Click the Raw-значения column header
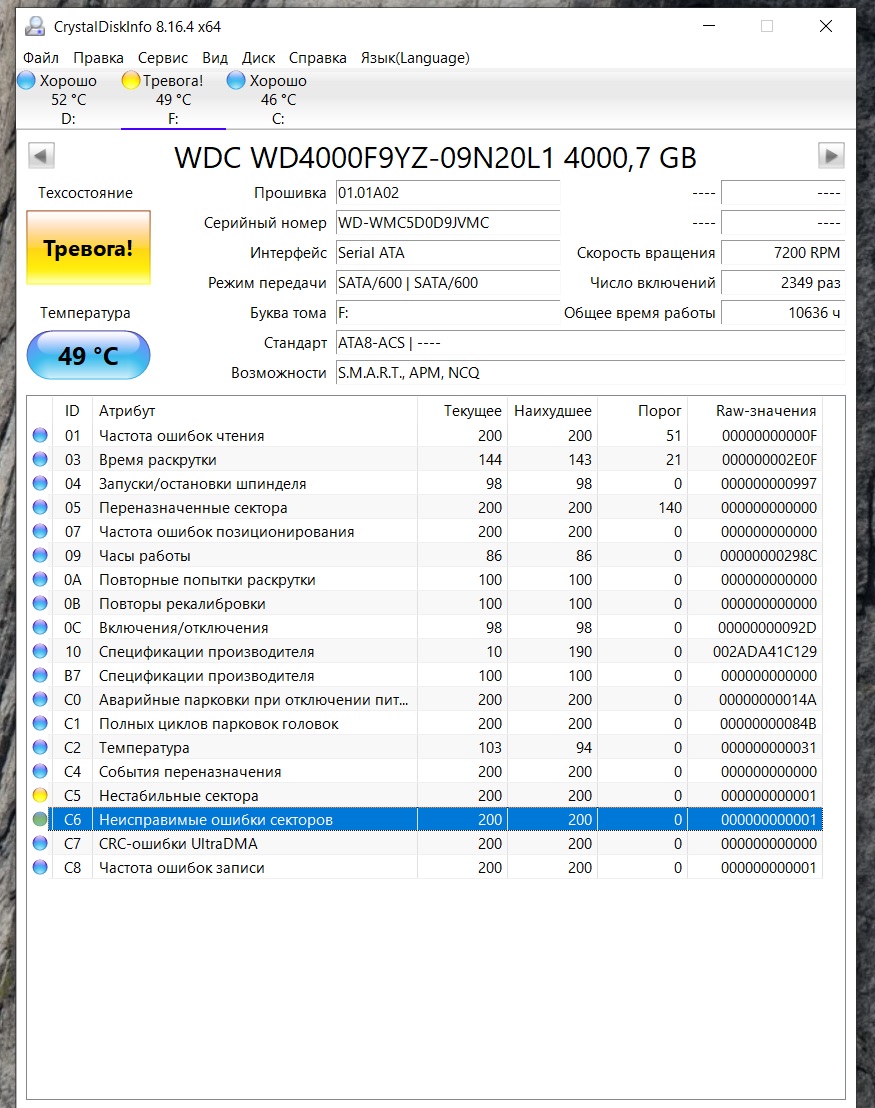 tap(755, 411)
